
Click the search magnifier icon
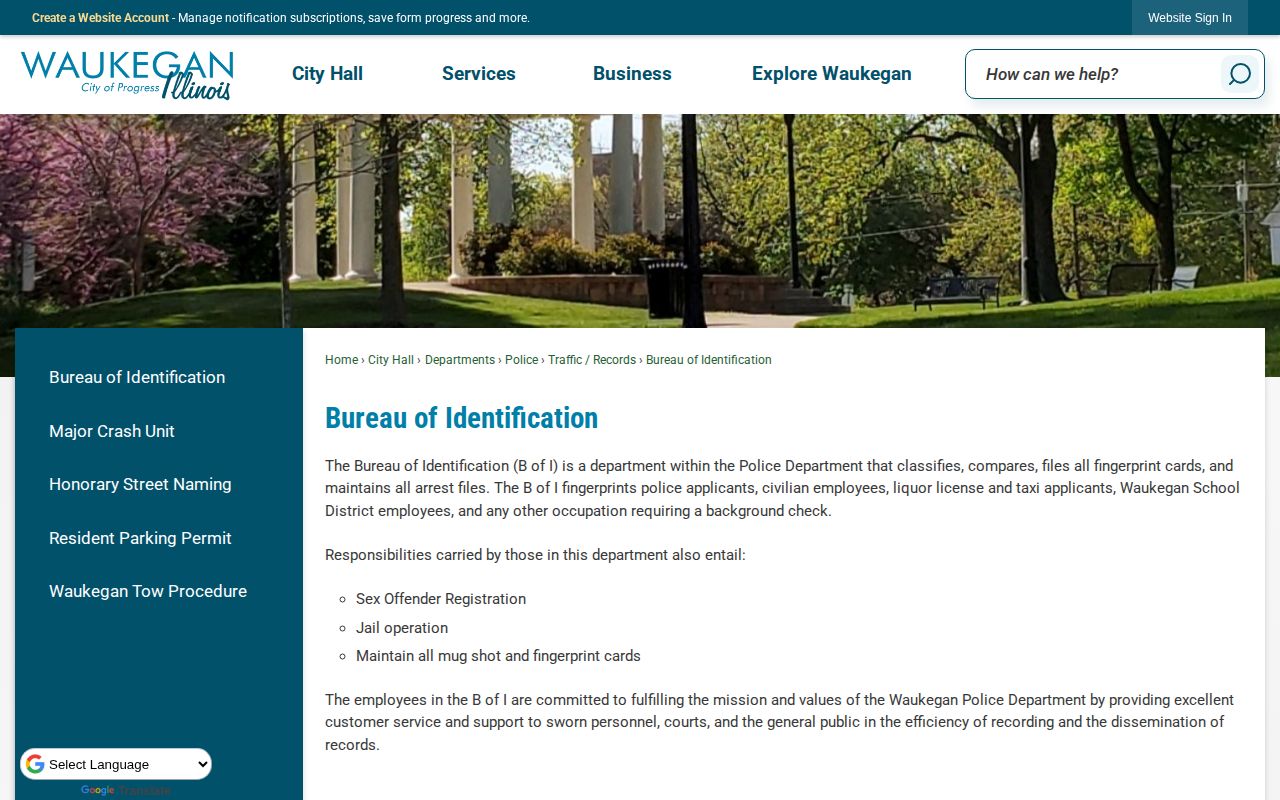(x=1239, y=74)
